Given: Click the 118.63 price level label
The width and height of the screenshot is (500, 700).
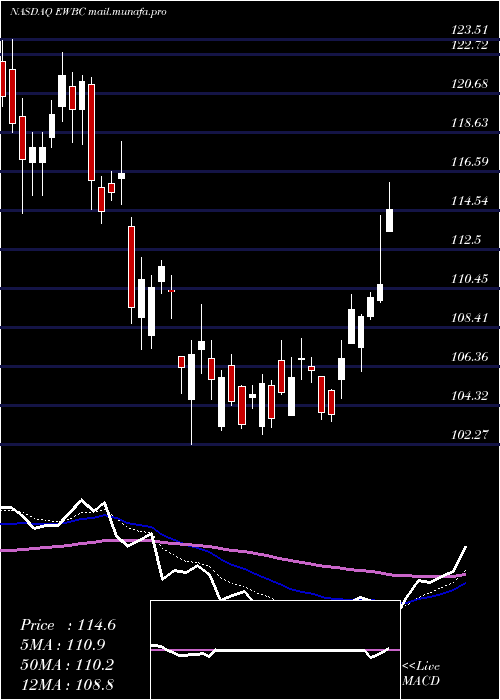Looking at the screenshot, I should (x=469, y=123).
